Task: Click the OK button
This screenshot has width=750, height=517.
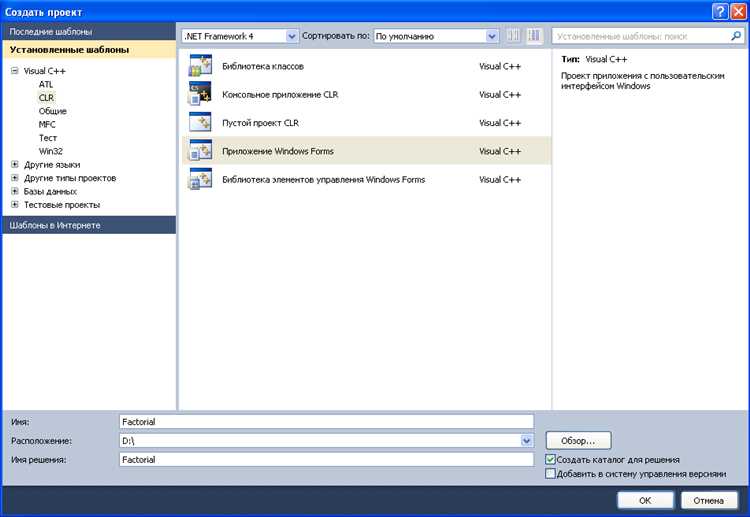Action: click(x=645, y=500)
